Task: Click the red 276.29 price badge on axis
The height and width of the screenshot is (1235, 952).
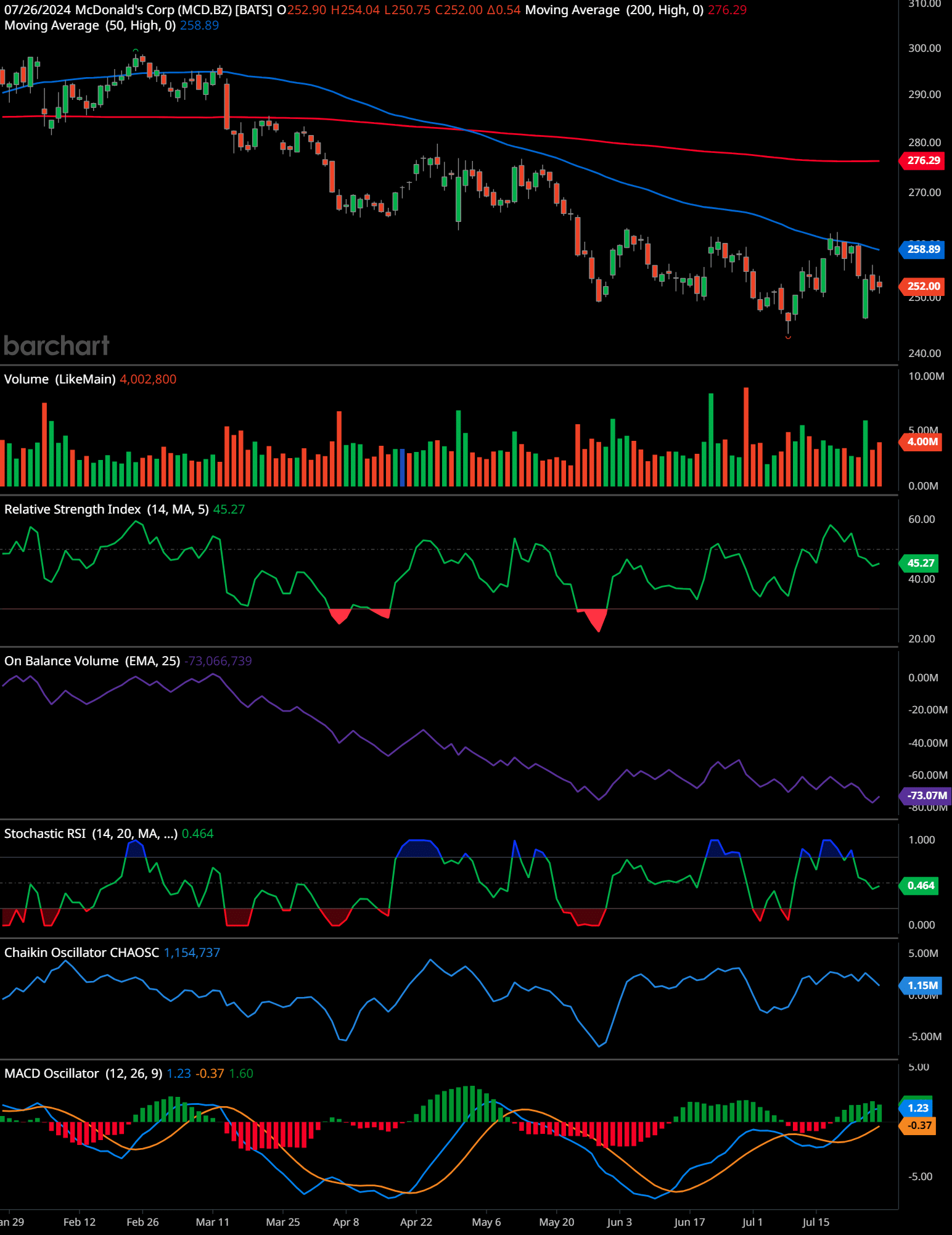Action: tap(923, 160)
